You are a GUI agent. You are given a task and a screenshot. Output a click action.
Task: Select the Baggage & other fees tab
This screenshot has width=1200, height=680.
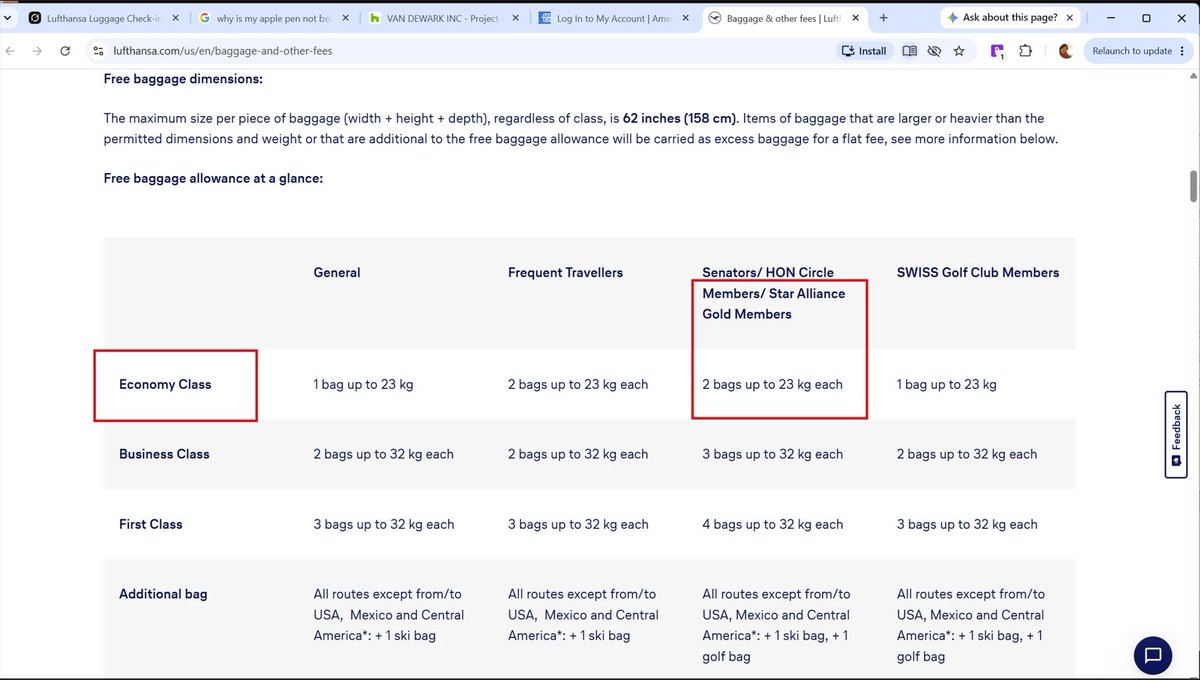[x=784, y=18]
